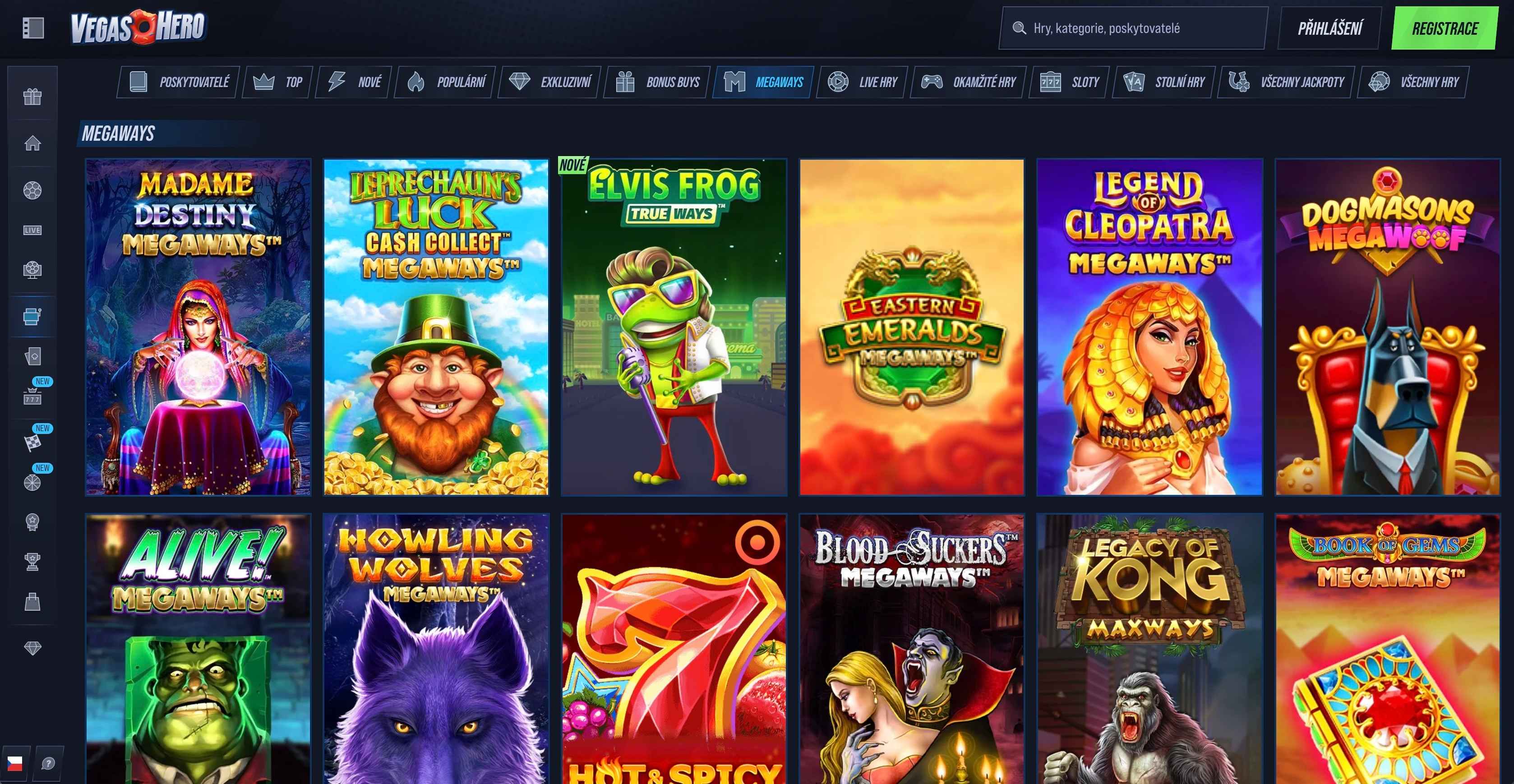Image resolution: width=1514 pixels, height=784 pixels.
Task: Launch the Dogmasons Megawoof game
Action: pos(1388,327)
